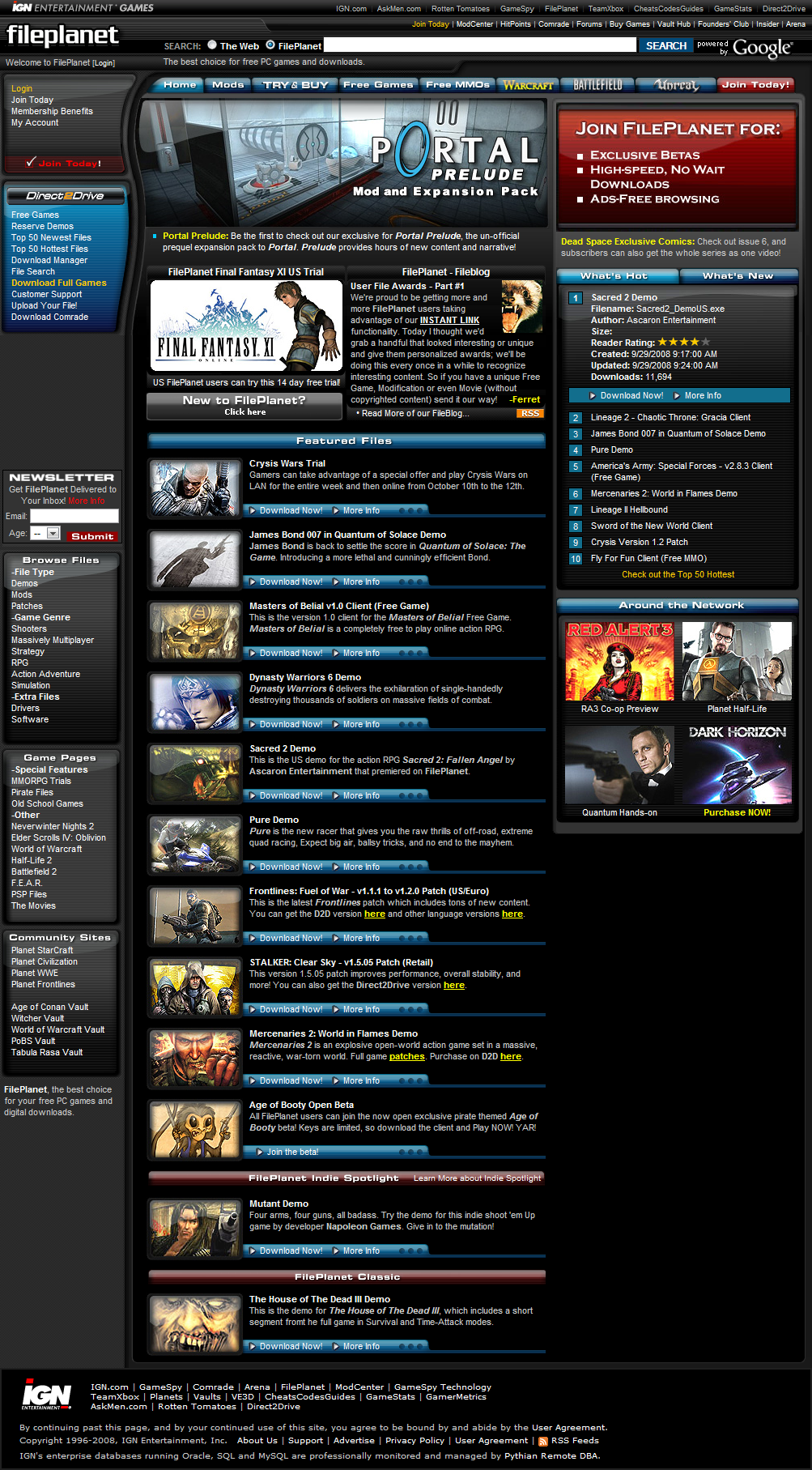Click the STALKER Clear Sky thumbnail
The width and height of the screenshot is (812, 1470).
195,986
